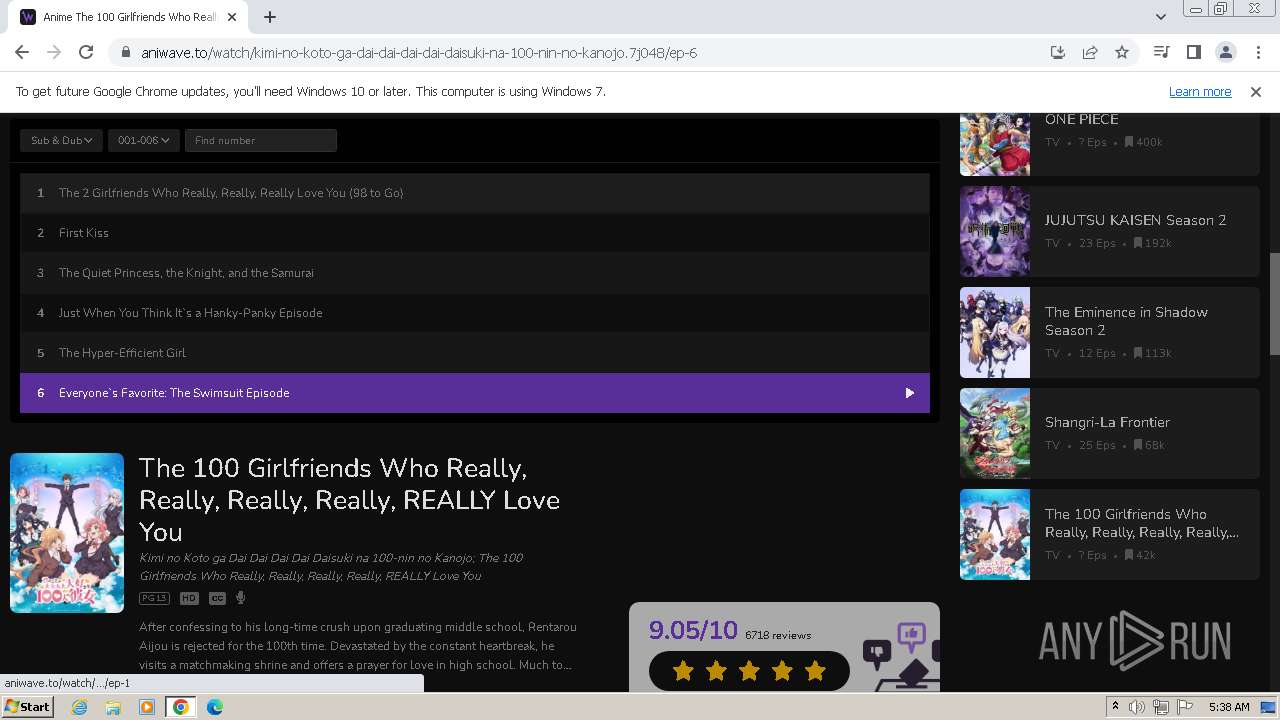Viewport: 1280px width, 720px height.
Task: Open the Shangri-La Frontier title
Action: [x=1107, y=422]
